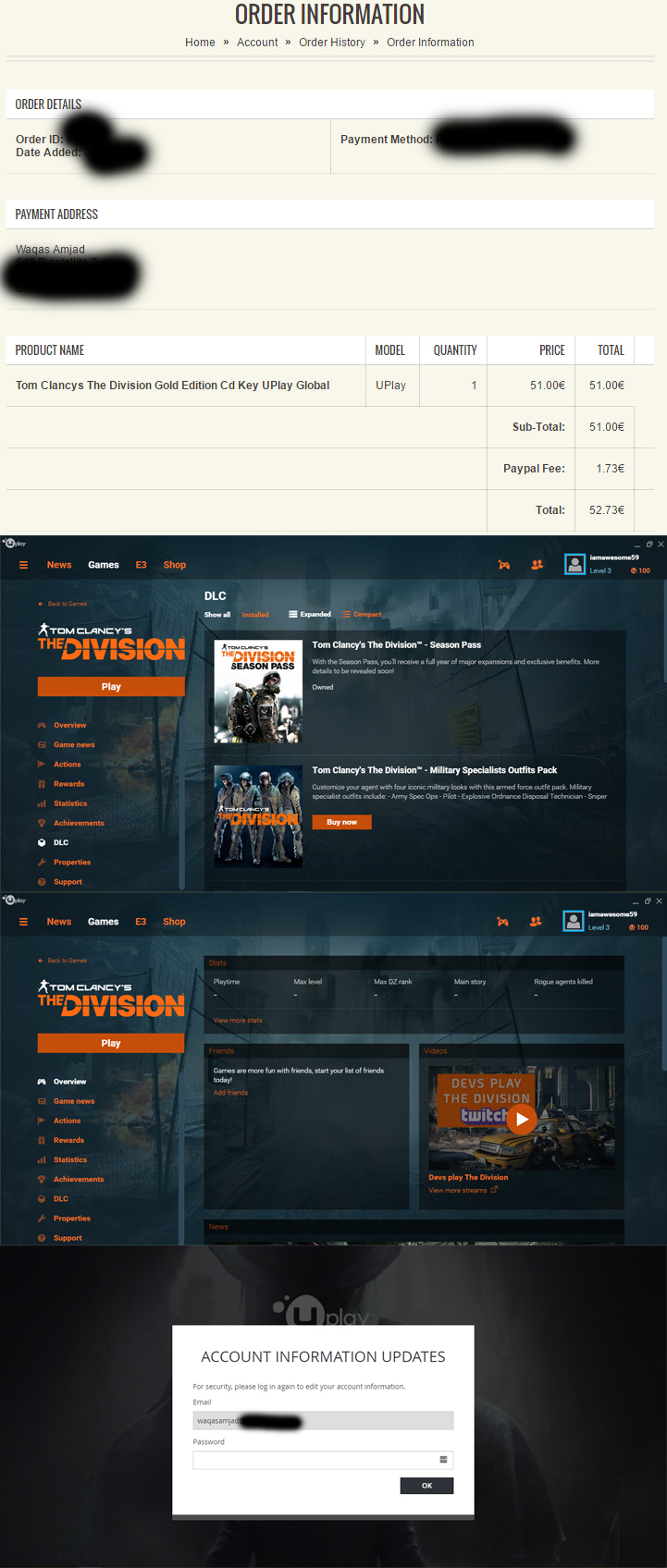Click OK in Account Information Updates dialog

point(426,1486)
